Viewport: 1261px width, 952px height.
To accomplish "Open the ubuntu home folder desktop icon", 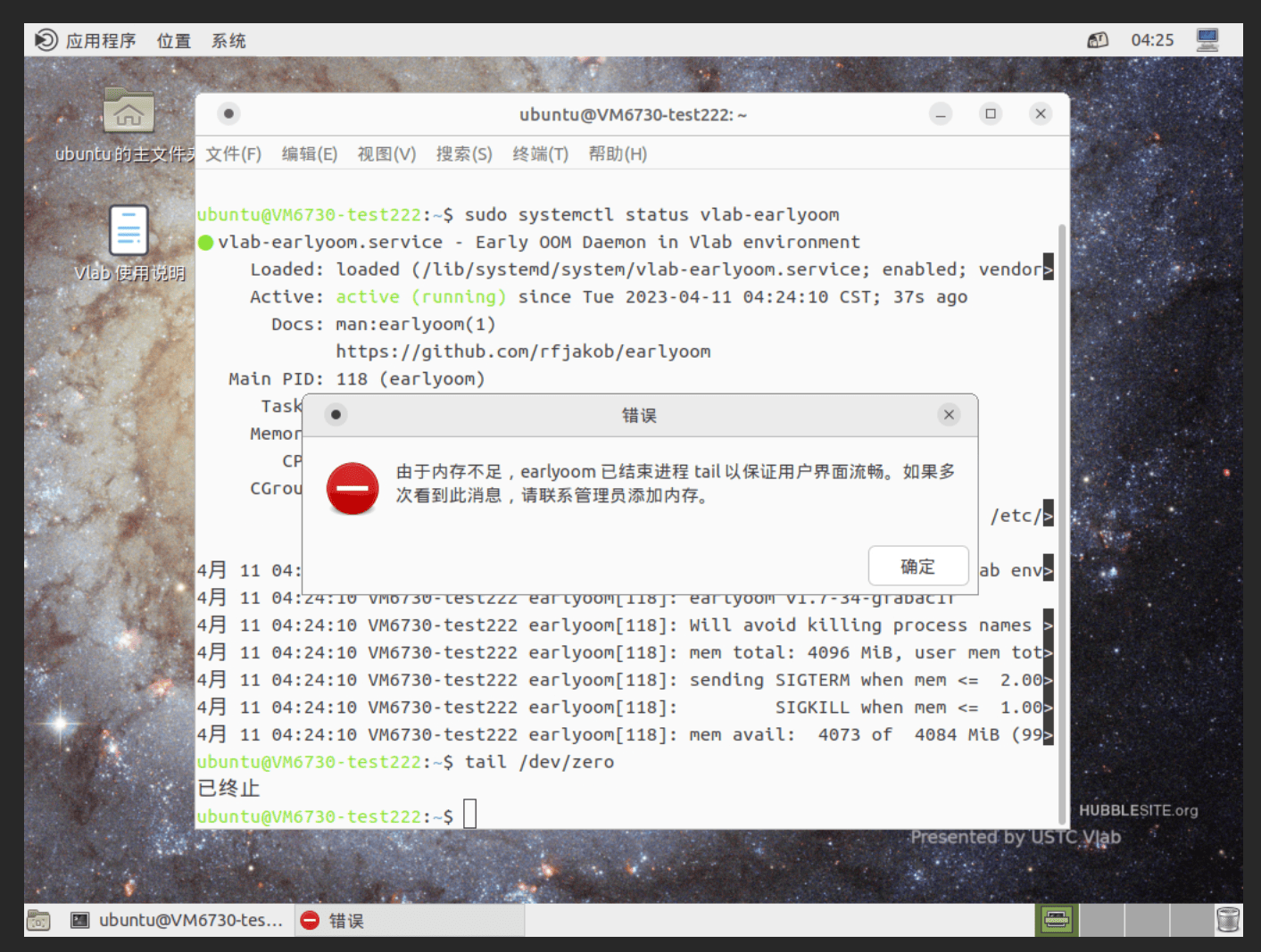I will [x=129, y=112].
